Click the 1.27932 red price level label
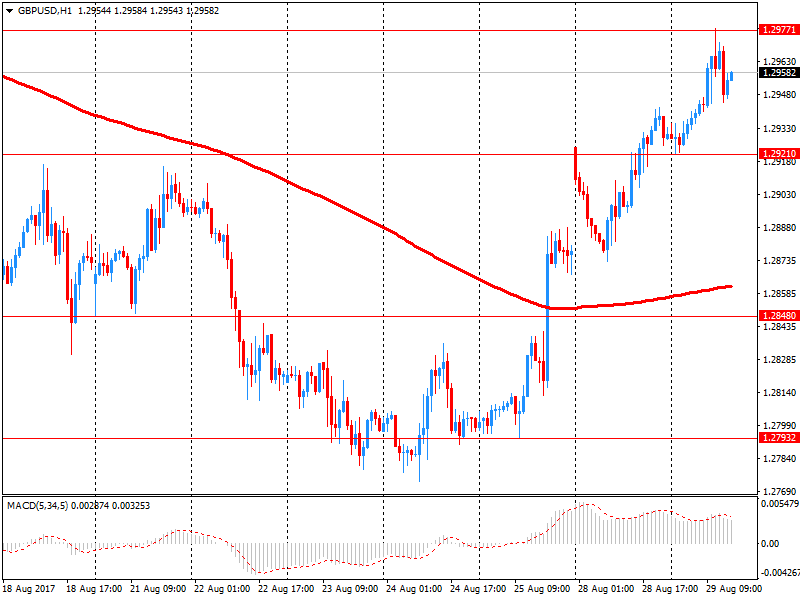This screenshot has width=800, height=600. 779,438
